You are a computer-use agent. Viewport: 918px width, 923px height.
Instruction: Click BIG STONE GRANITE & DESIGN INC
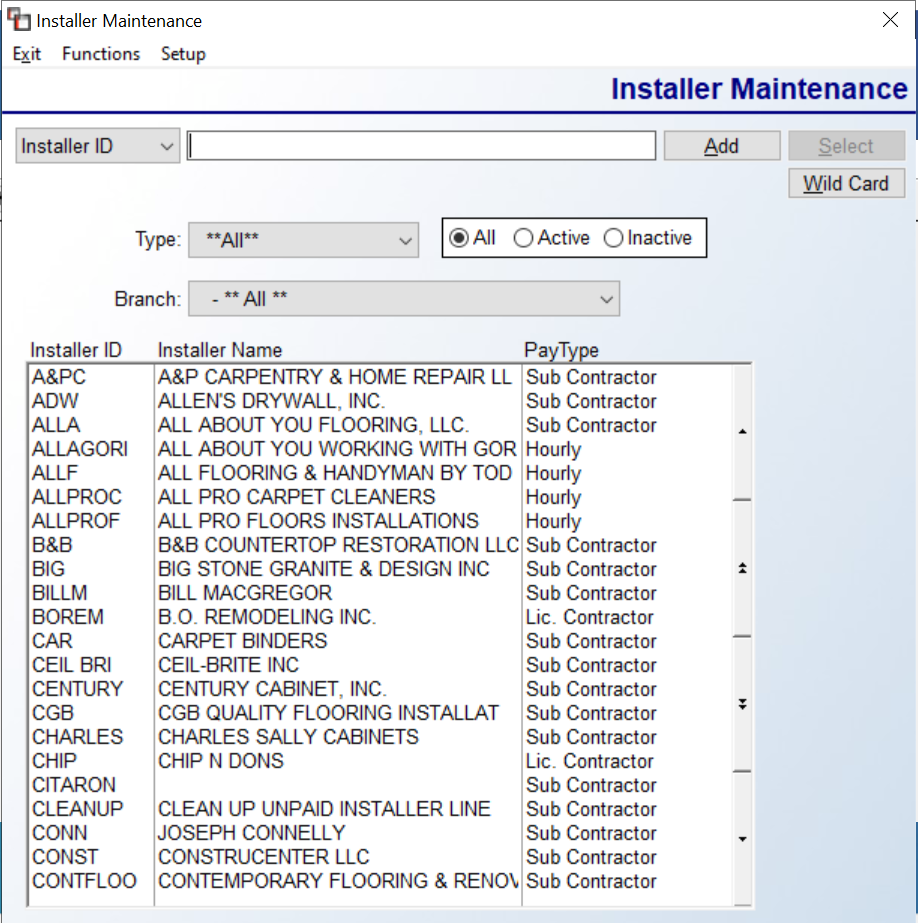(324, 569)
